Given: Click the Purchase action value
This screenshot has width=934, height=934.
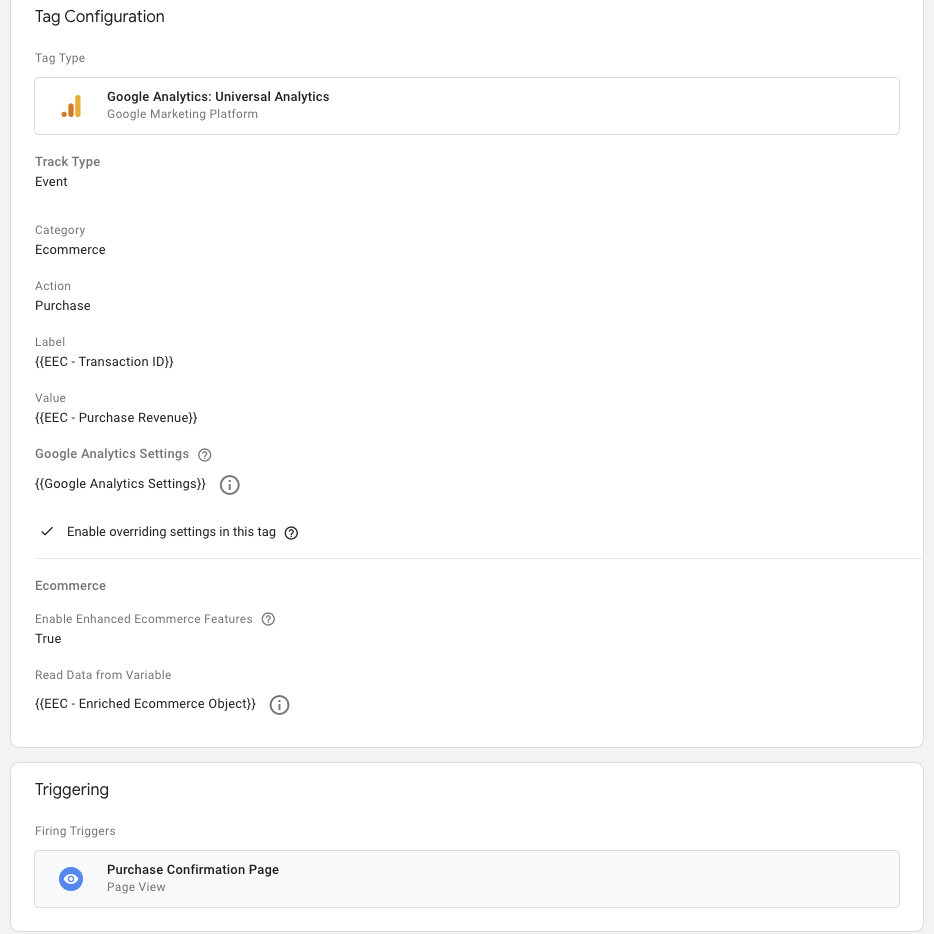Looking at the screenshot, I should [x=63, y=306].
